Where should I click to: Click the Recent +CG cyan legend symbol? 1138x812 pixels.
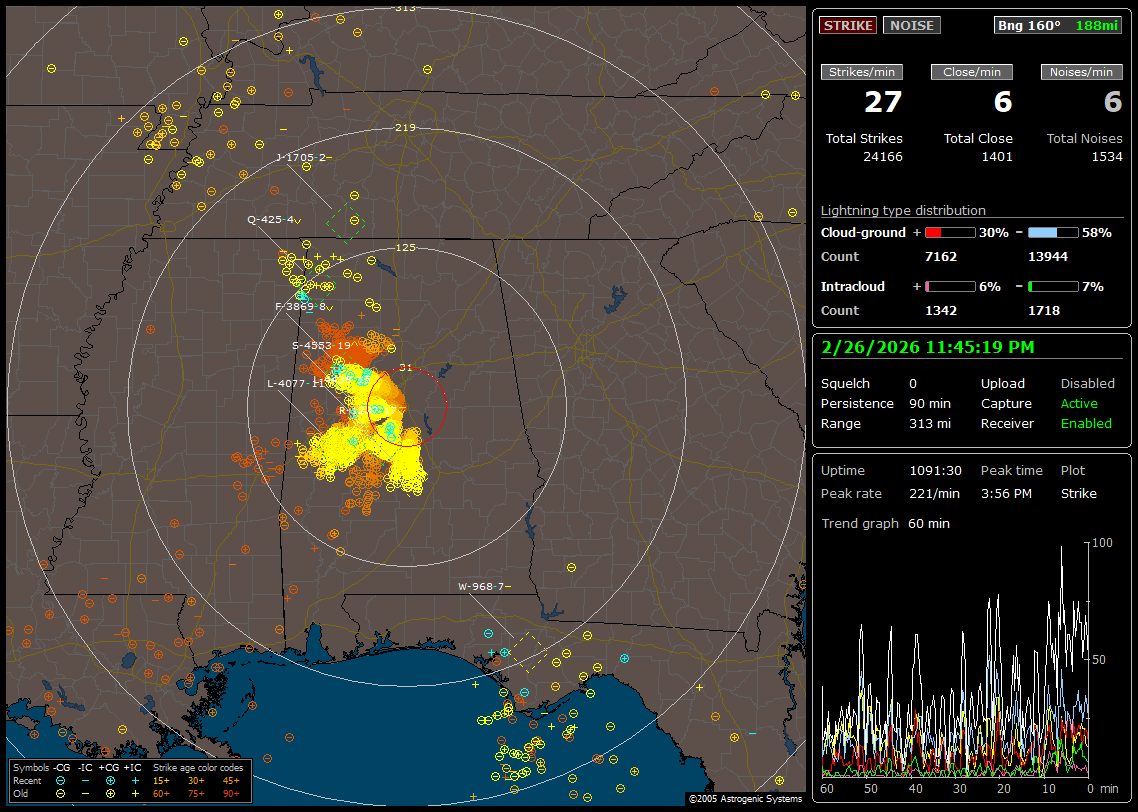110,780
